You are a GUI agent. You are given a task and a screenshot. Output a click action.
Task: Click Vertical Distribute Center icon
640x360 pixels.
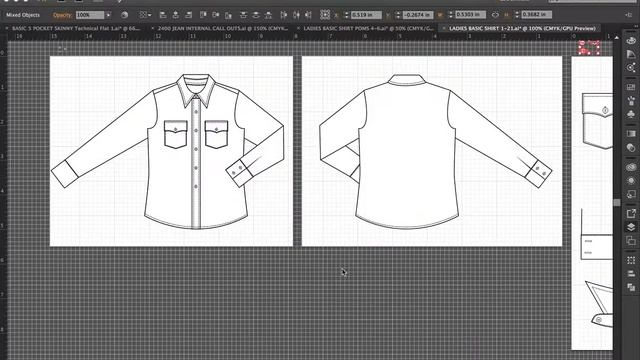[256, 15]
